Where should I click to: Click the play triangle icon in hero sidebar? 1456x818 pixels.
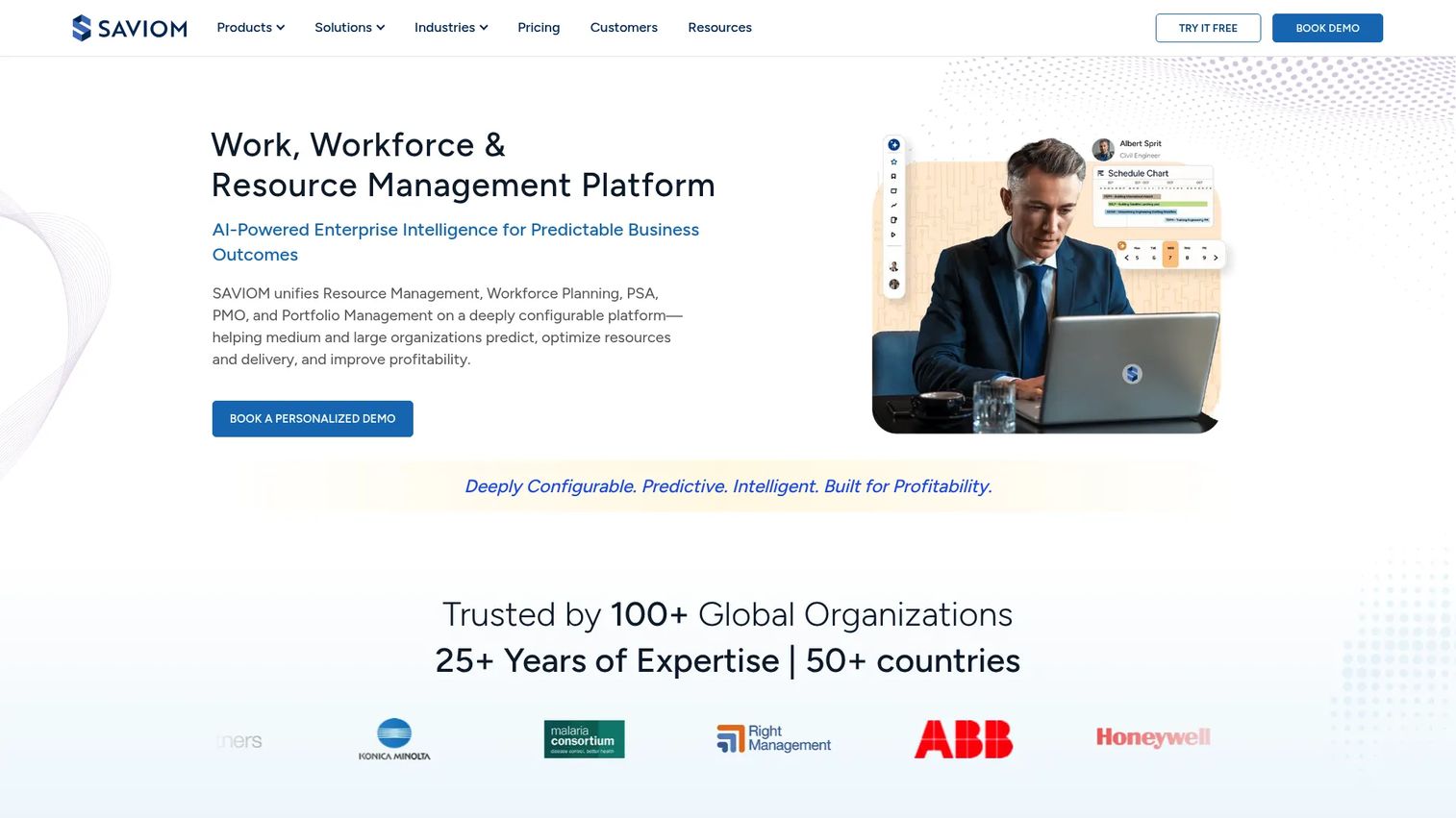(893, 235)
